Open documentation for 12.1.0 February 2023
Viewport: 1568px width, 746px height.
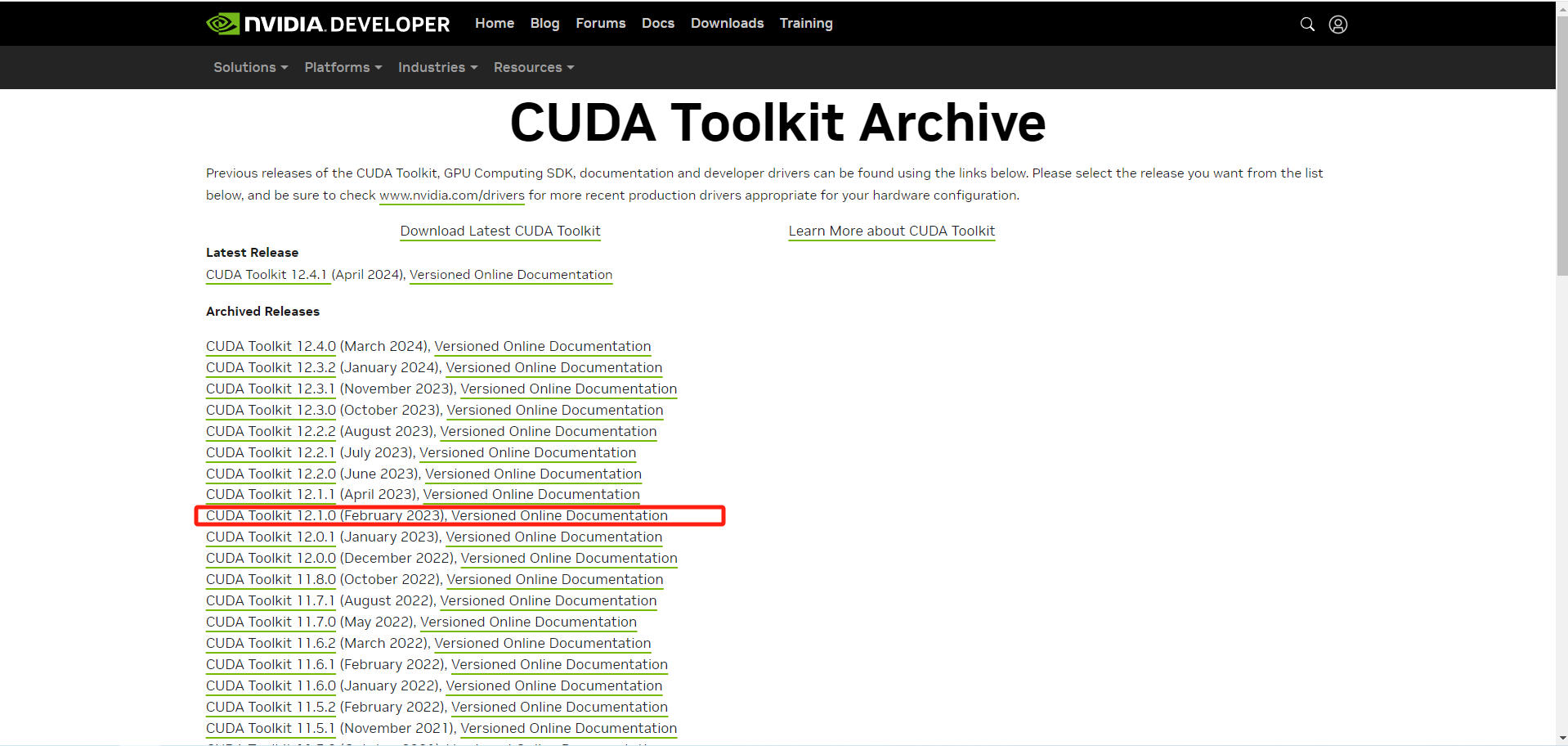coord(560,516)
